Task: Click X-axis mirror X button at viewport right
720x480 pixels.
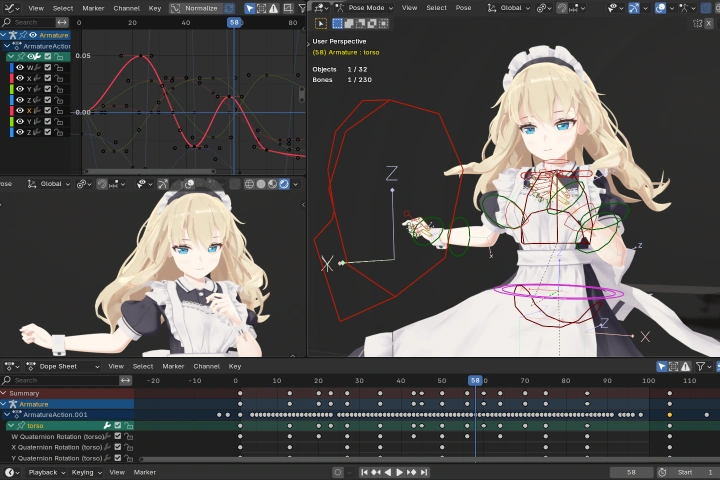Action: (x=709, y=23)
